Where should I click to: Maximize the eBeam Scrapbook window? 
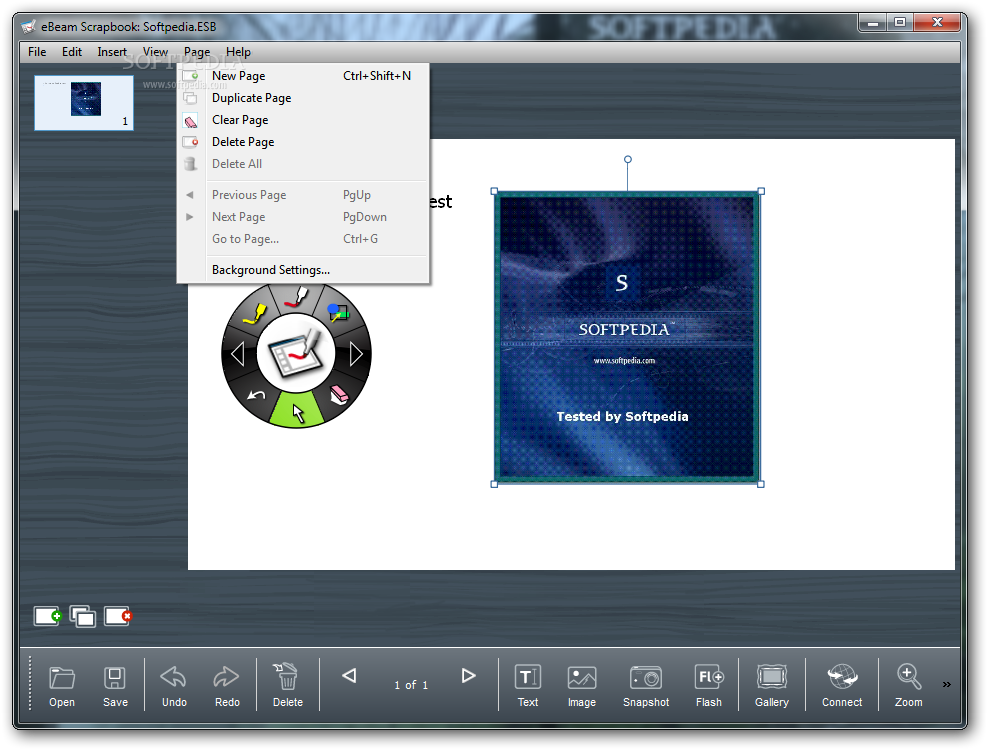(x=900, y=22)
